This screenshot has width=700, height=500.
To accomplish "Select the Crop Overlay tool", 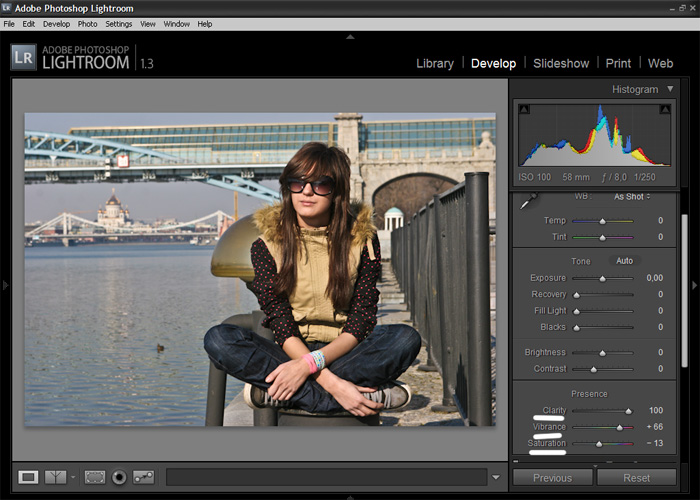I will pos(95,477).
